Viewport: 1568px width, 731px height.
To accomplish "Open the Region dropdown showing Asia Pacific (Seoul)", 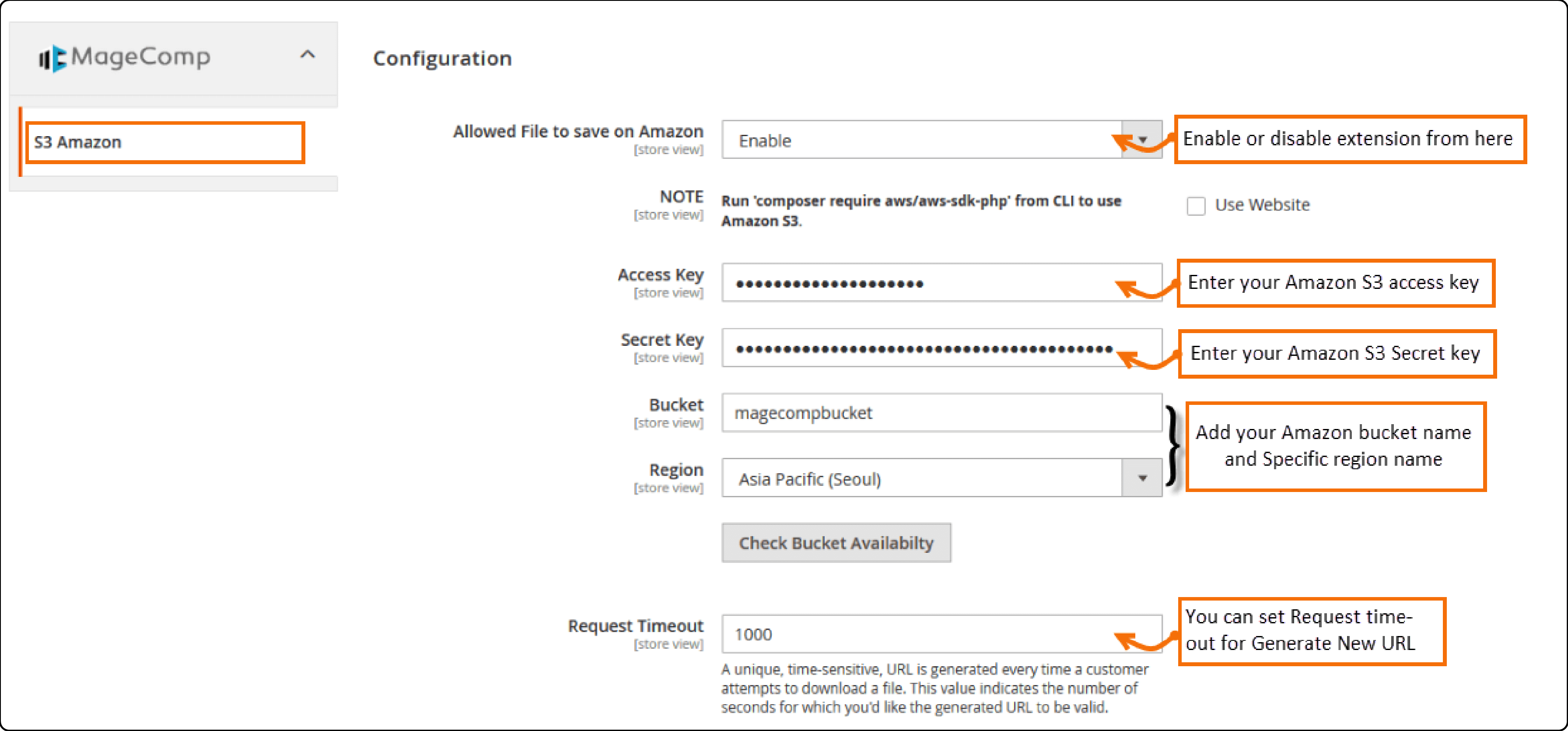I will coord(941,478).
